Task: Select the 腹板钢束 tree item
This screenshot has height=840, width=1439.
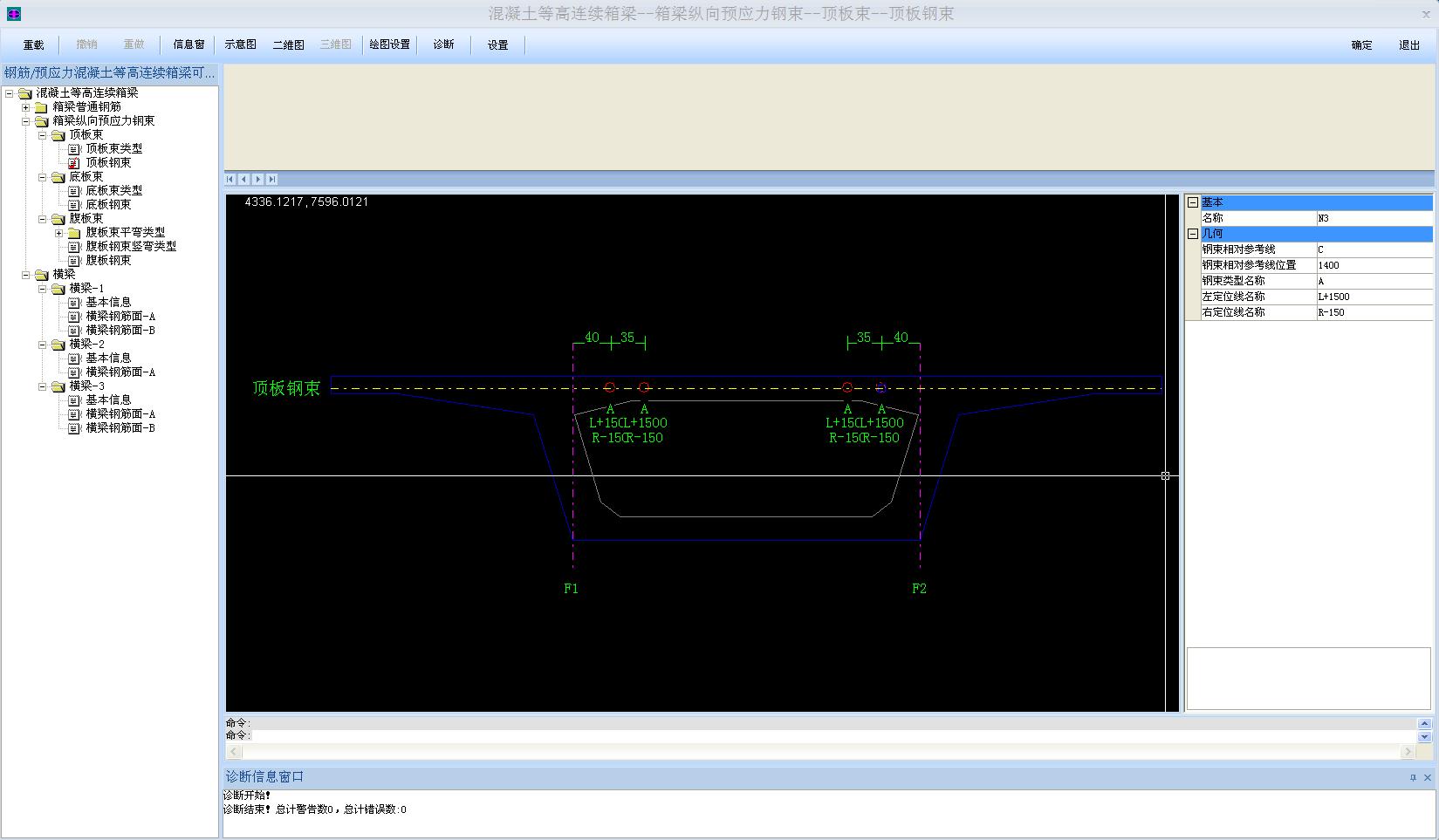Action: tap(108, 261)
